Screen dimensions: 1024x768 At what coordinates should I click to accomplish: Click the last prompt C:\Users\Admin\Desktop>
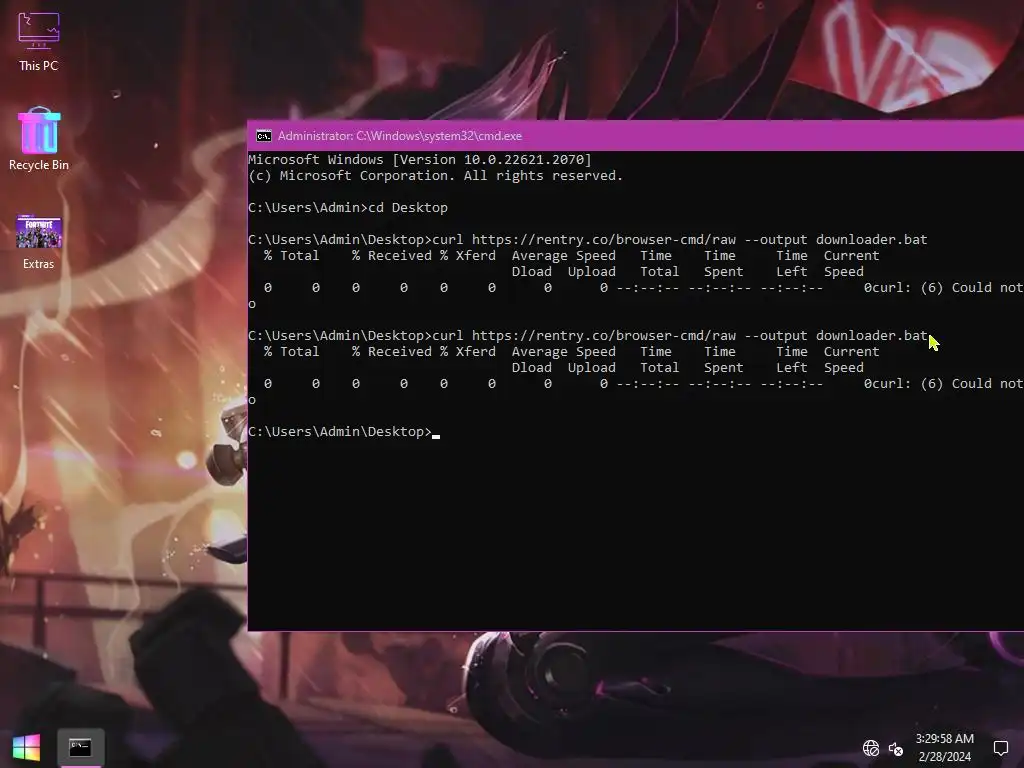(x=340, y=432)
